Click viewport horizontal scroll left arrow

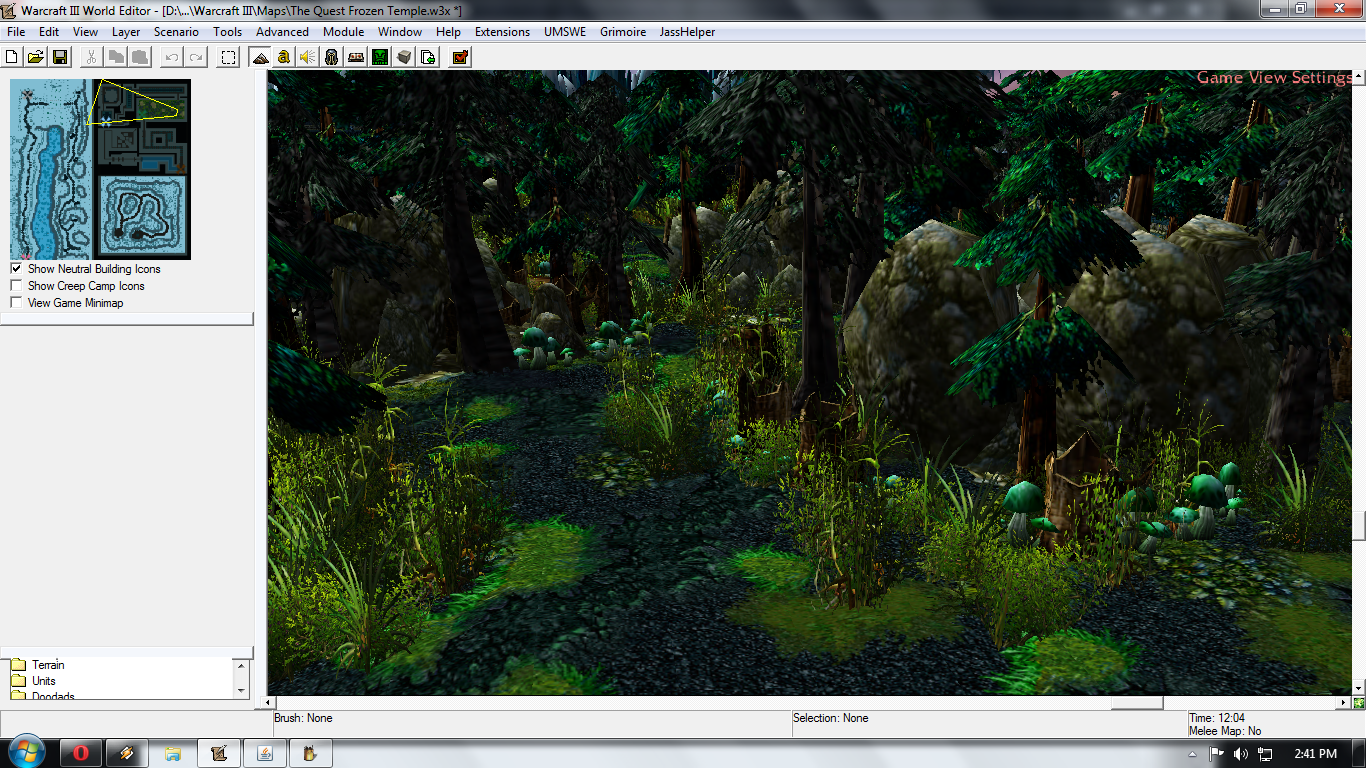coord(268,703)
